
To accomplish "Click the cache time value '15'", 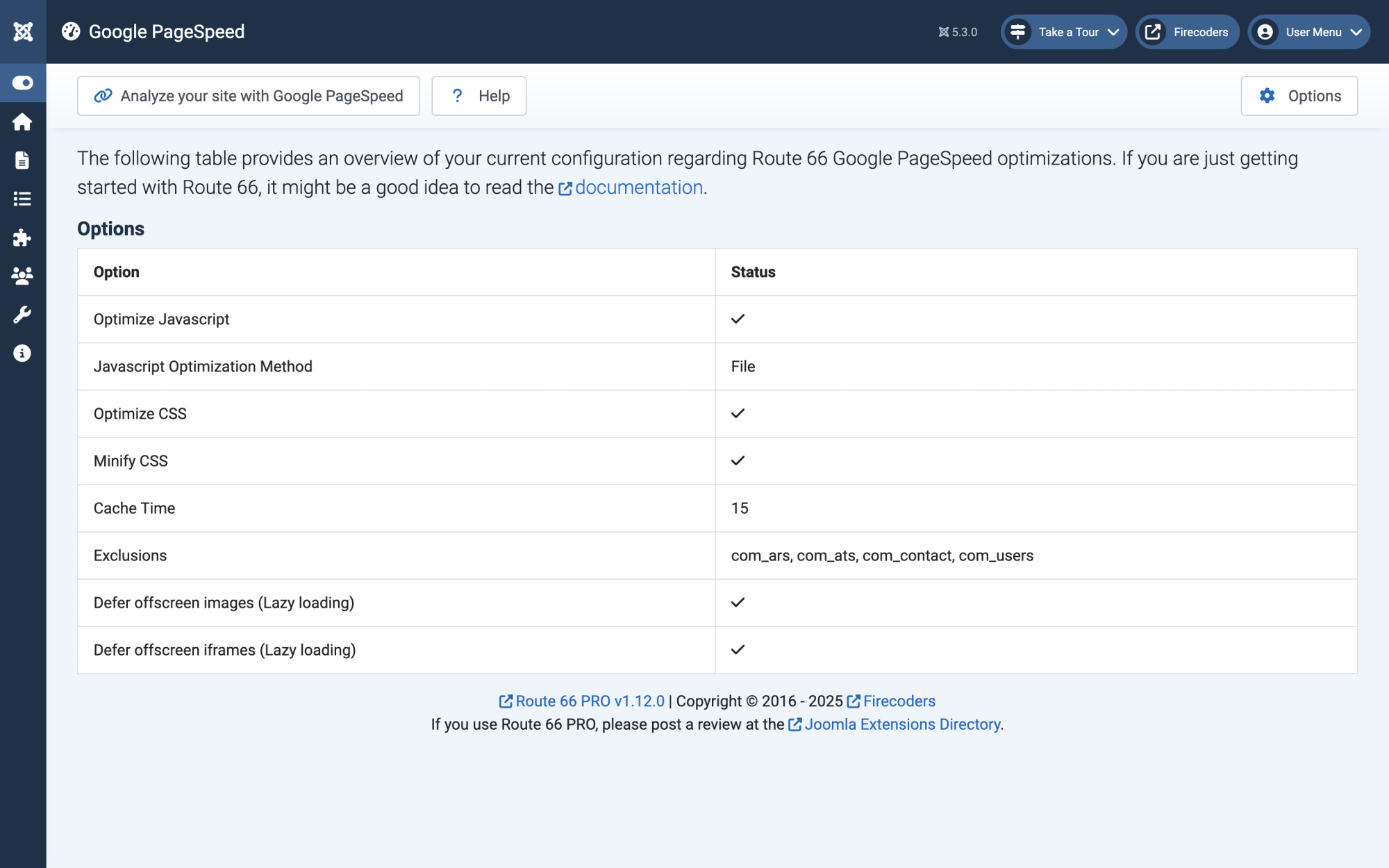I will tap(740, 508).
